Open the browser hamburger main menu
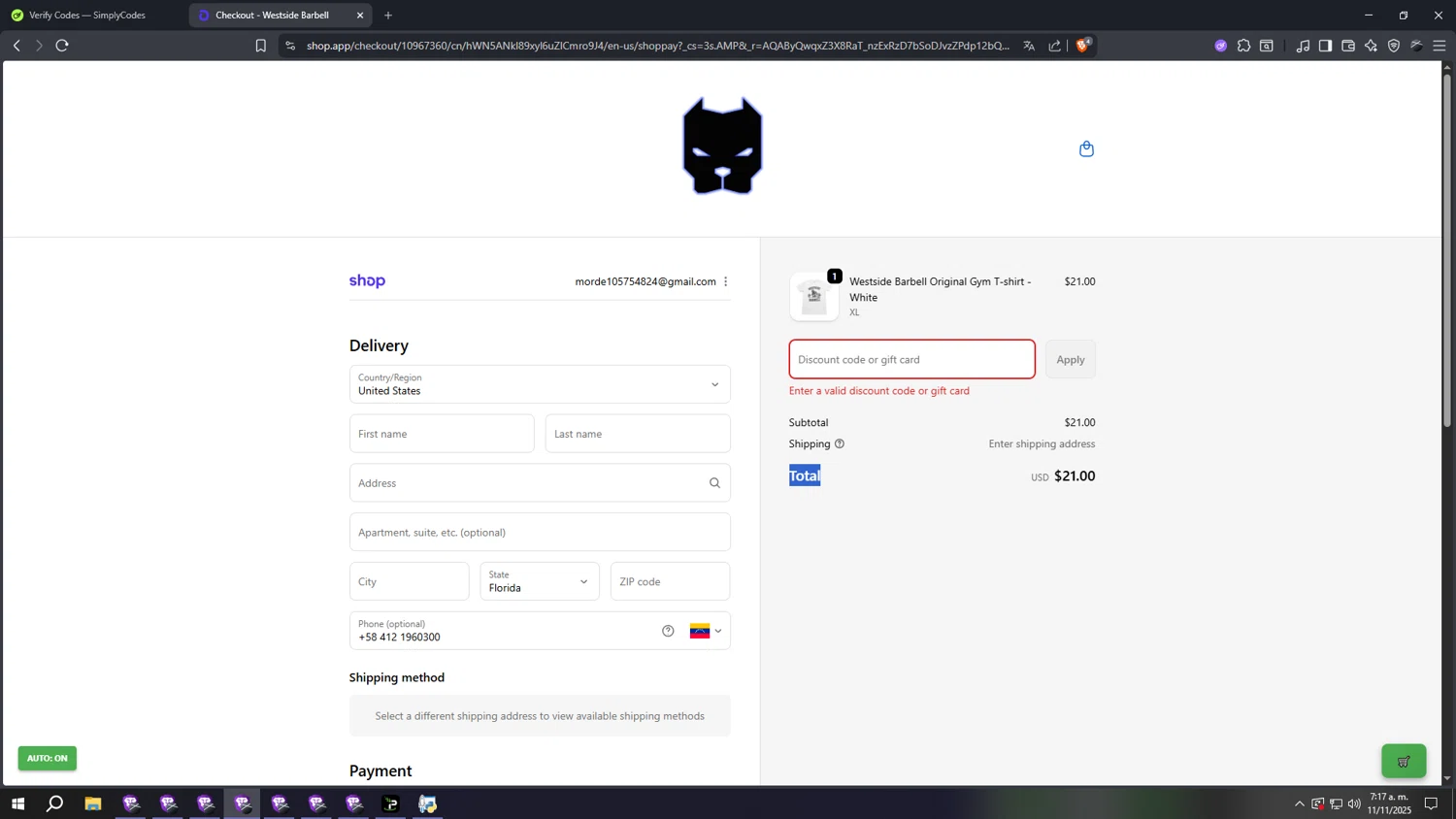Image resolution: width=1456 pixels, height=819 pixels. [x=1439, y=46]
